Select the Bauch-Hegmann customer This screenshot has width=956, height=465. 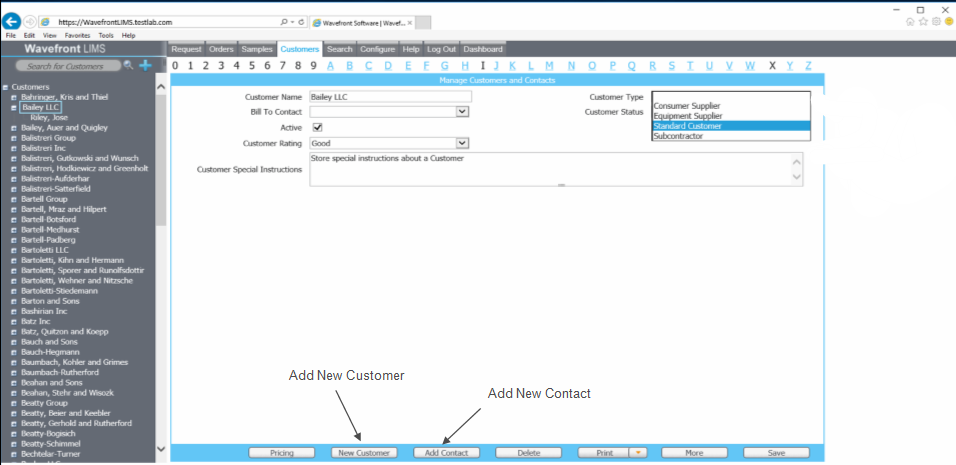[x=48, y=352]
